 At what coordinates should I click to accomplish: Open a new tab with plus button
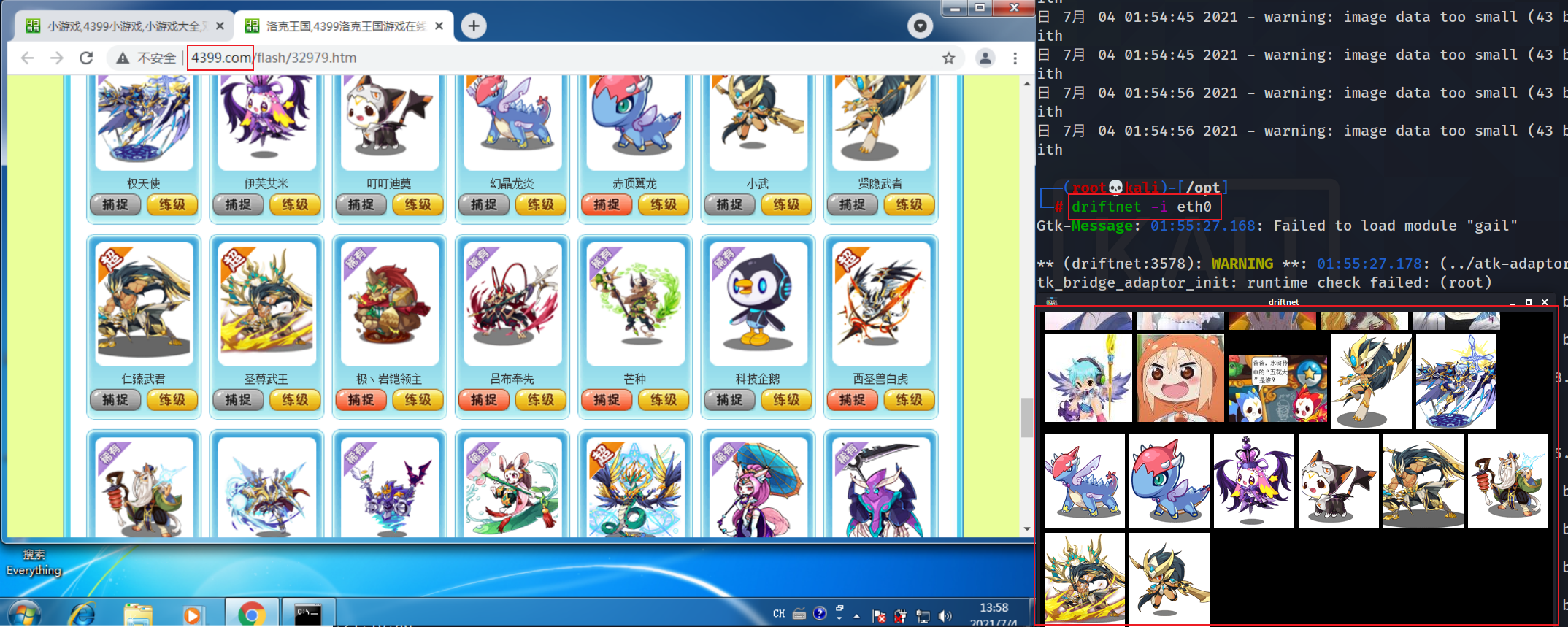(474, 26)
